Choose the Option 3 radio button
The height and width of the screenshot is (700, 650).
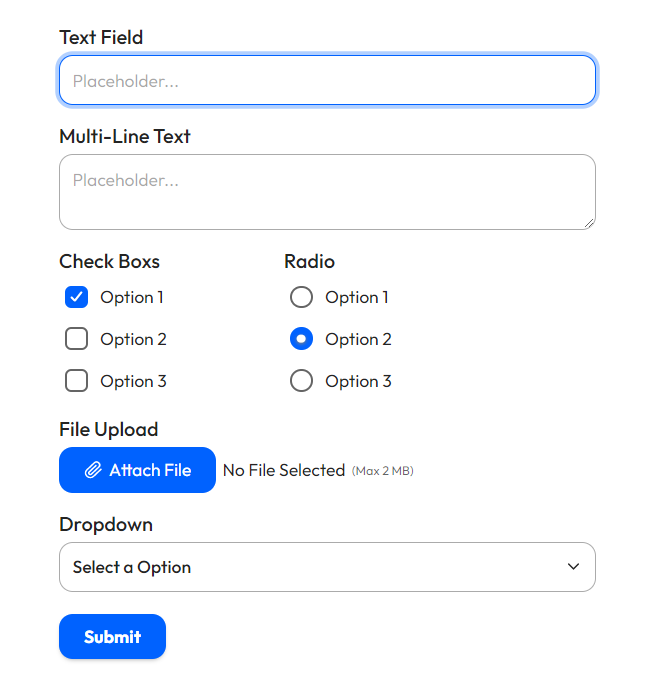pyautogui.click(x=301, y=381)
